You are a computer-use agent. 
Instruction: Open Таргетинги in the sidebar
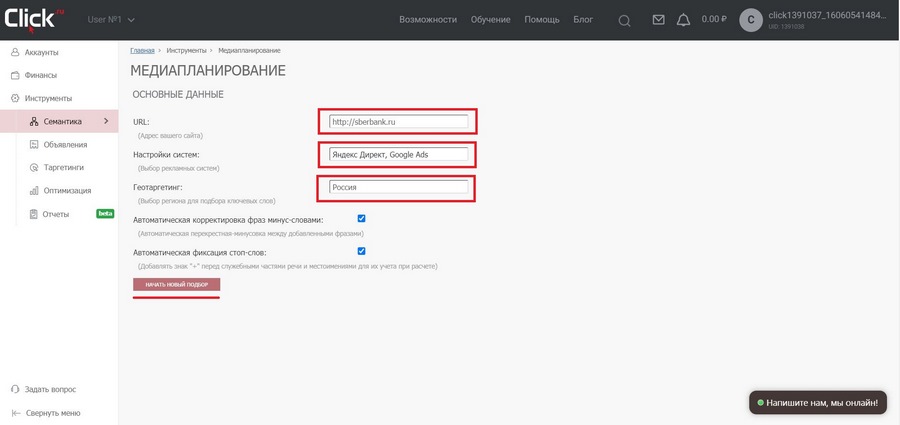pyautogui.click(x=63, y=168)
